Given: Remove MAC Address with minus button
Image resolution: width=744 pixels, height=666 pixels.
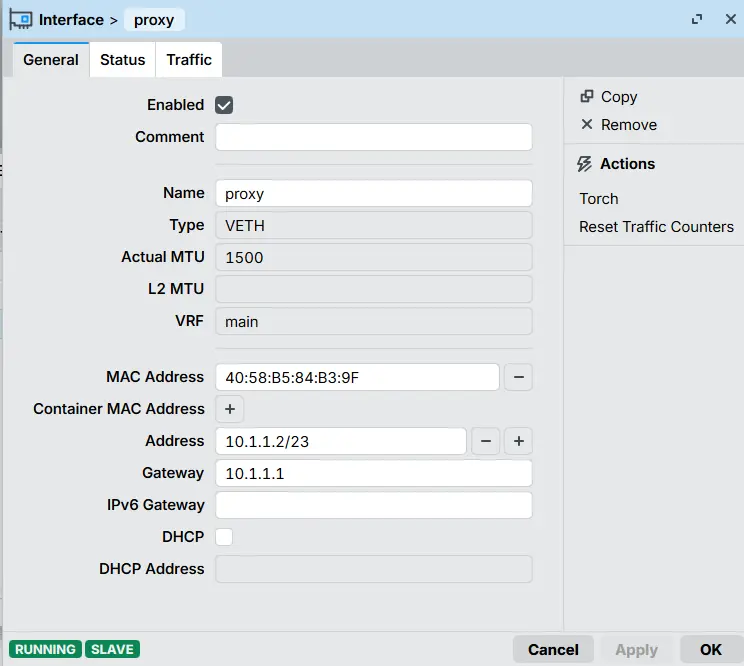Looking at the screenshot, I should point(519,377).
